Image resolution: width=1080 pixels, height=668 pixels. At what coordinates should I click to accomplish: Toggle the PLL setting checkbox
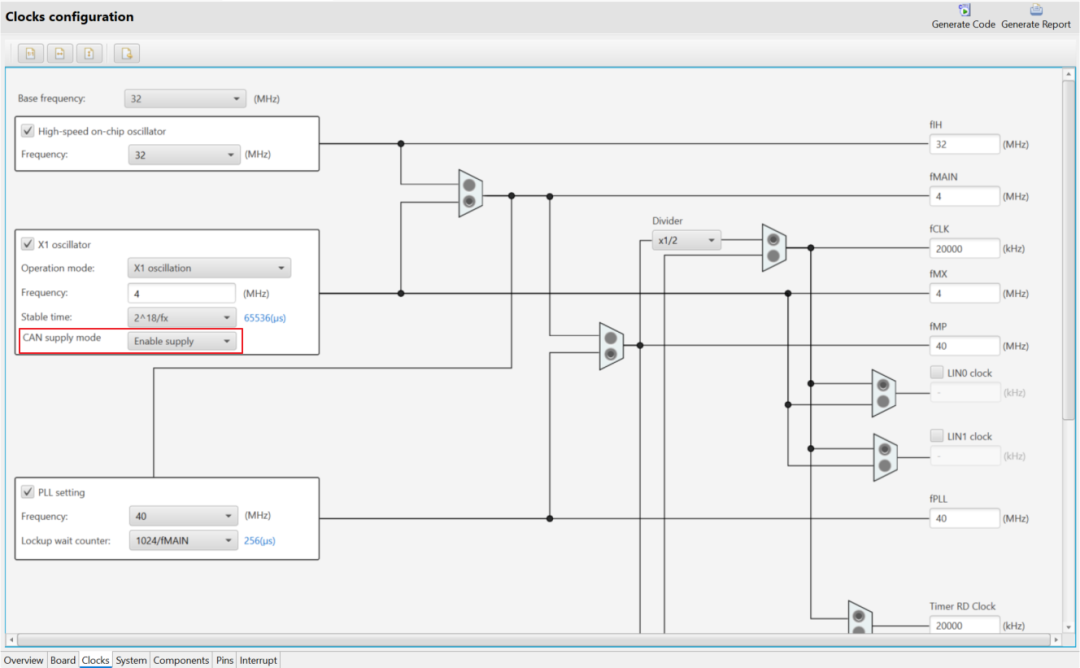28,492
